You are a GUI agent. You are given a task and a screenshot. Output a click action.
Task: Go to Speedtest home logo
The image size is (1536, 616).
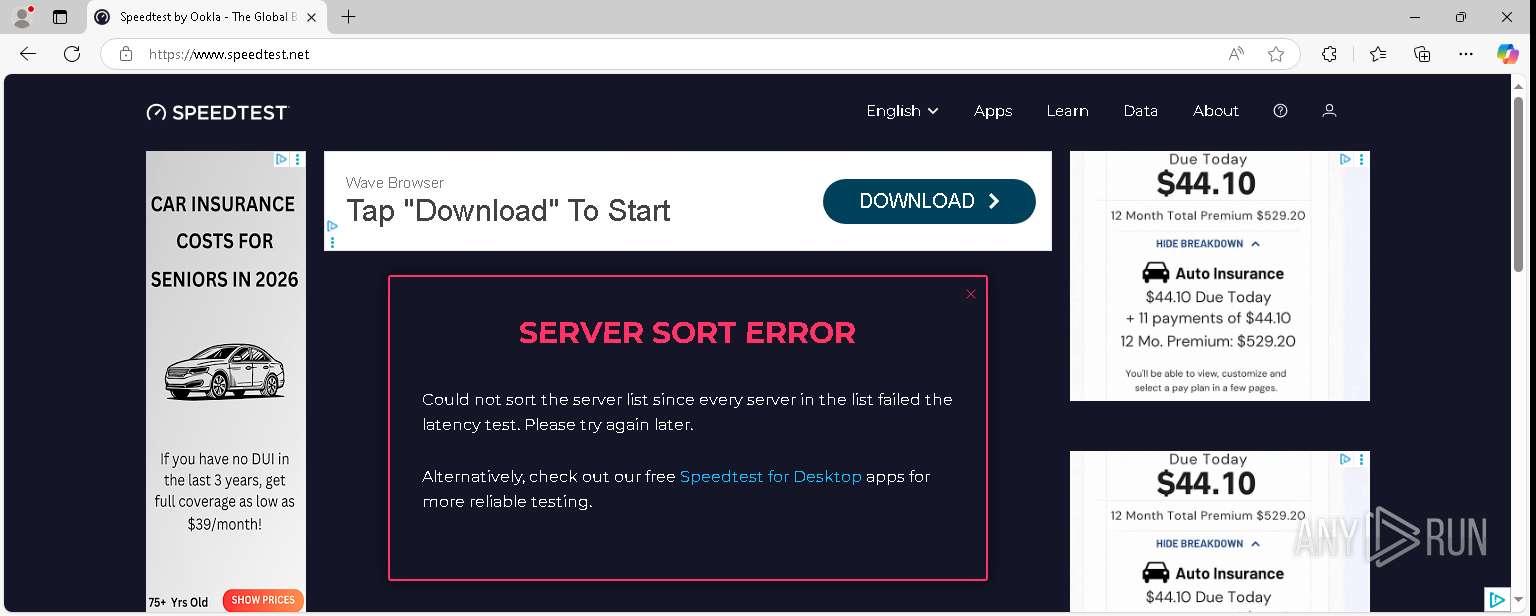[217, 112]
